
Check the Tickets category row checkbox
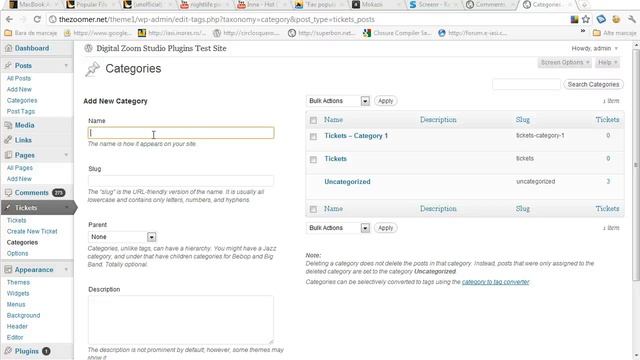click(x=313, y=160)
